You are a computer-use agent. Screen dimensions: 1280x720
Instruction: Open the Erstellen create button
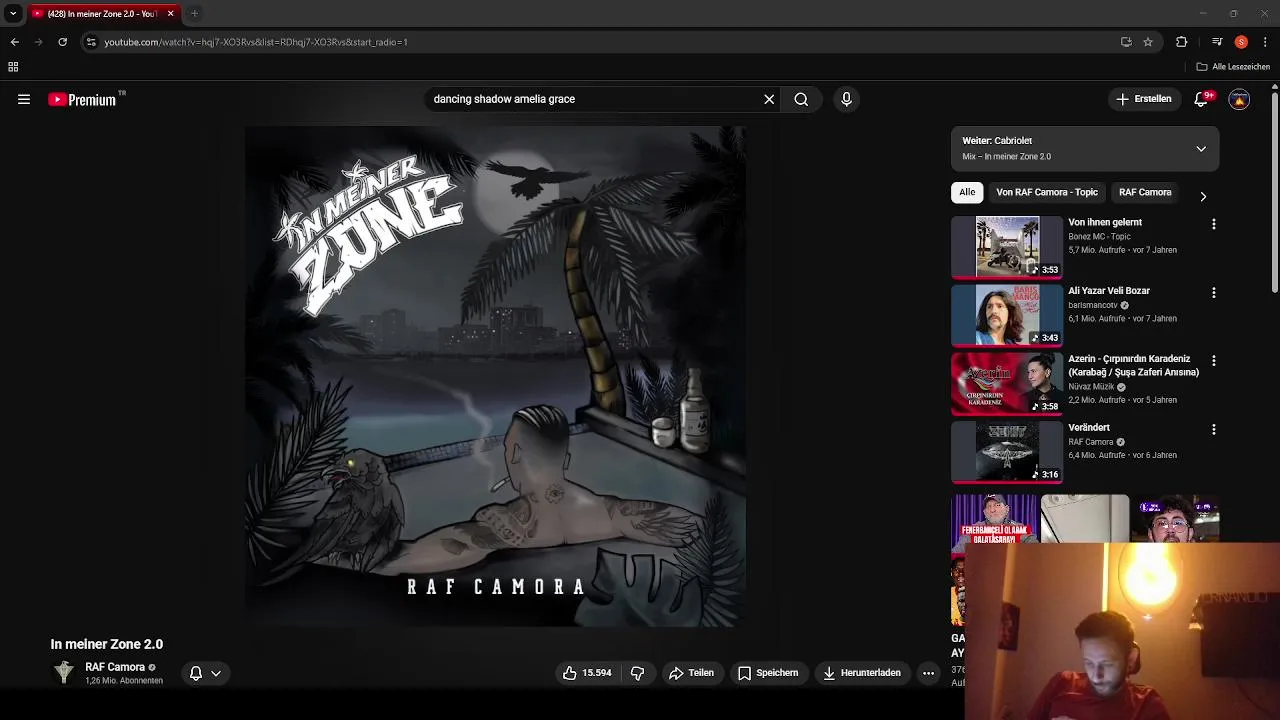click(x=1144, y=99)
